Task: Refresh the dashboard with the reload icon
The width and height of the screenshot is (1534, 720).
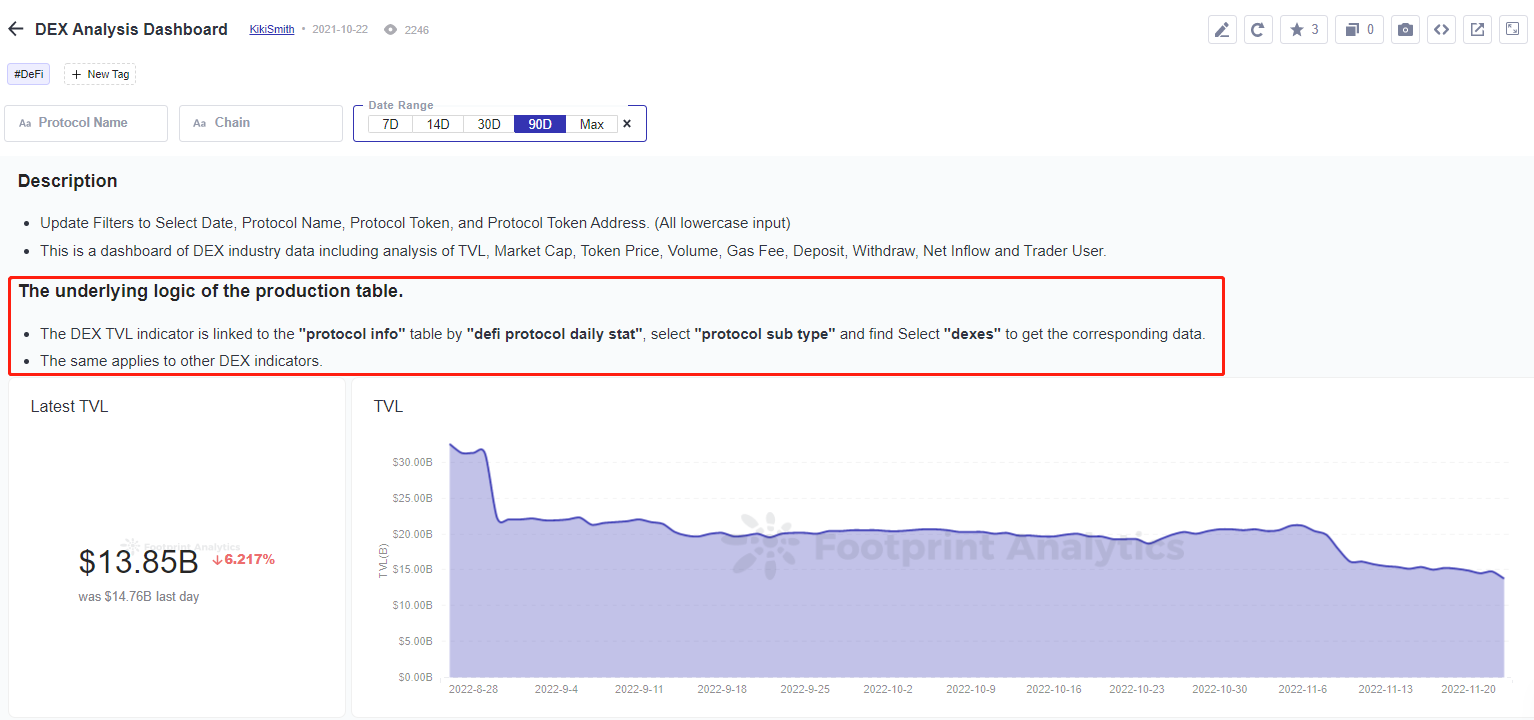Action: click(1257, 30)
